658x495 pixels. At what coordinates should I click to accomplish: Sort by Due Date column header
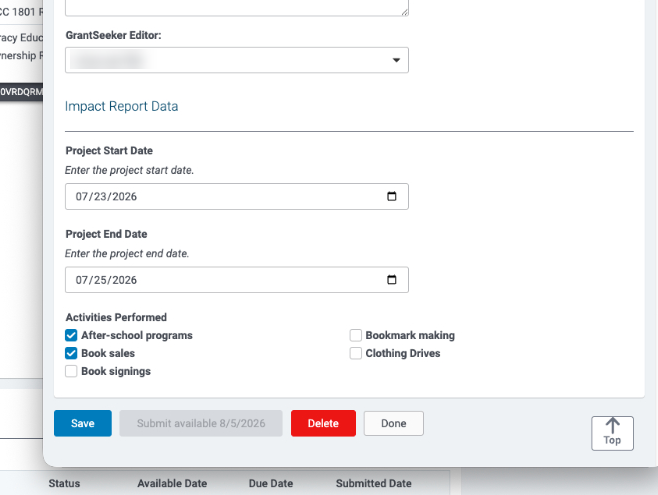[x=271, y=483]
